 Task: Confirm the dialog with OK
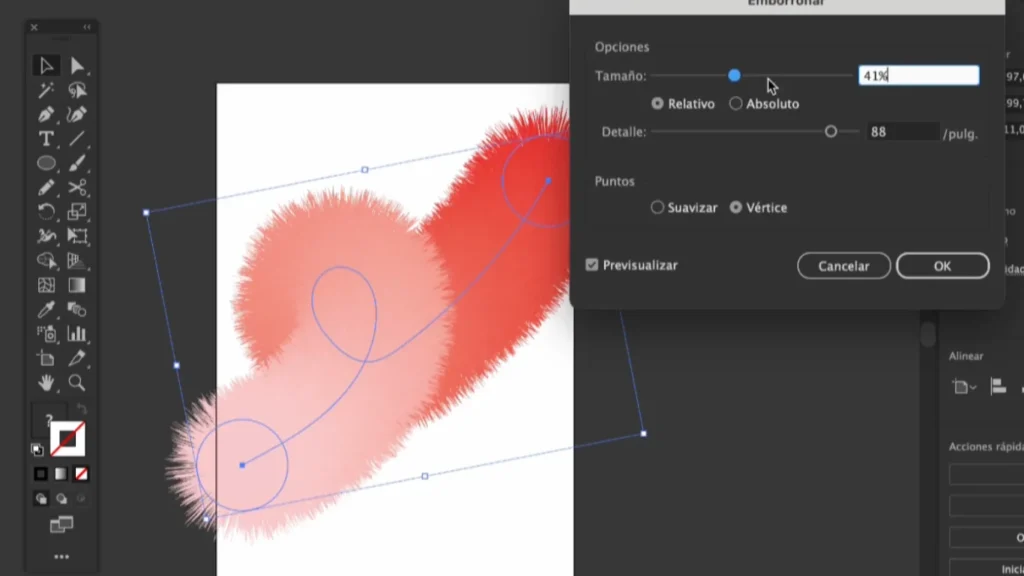coord(942,266)
